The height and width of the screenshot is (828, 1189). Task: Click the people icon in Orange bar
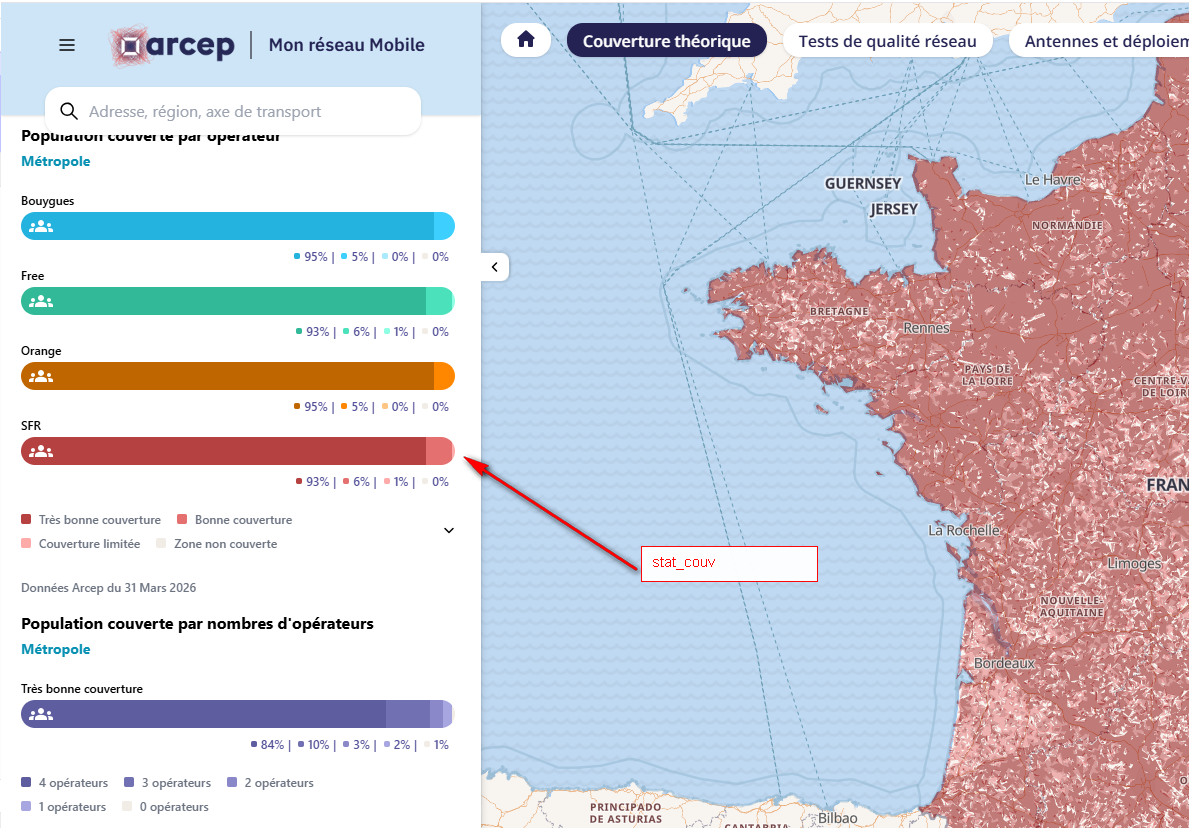[41, 376]
